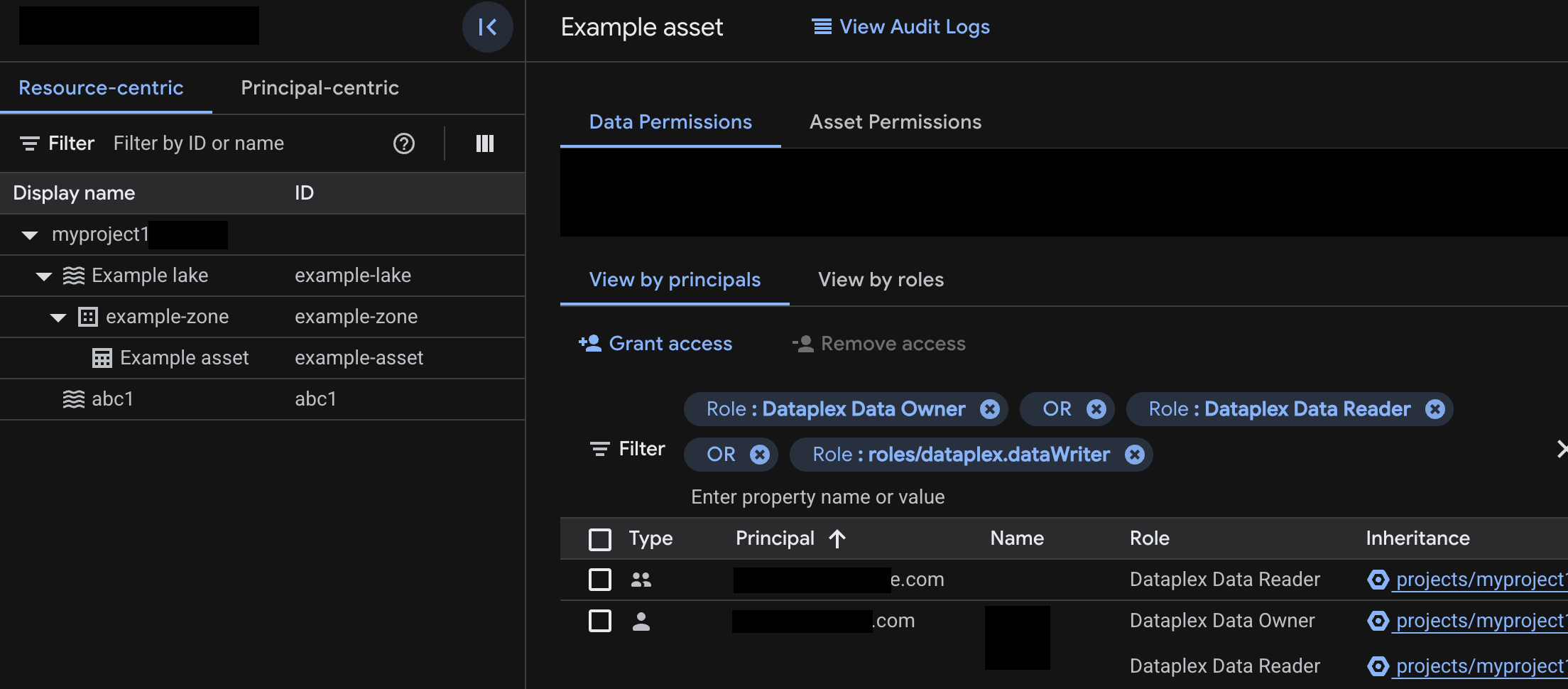Toggle the select-all checkbox in the table header
The image size is (1568, 689).
(600, 539)
